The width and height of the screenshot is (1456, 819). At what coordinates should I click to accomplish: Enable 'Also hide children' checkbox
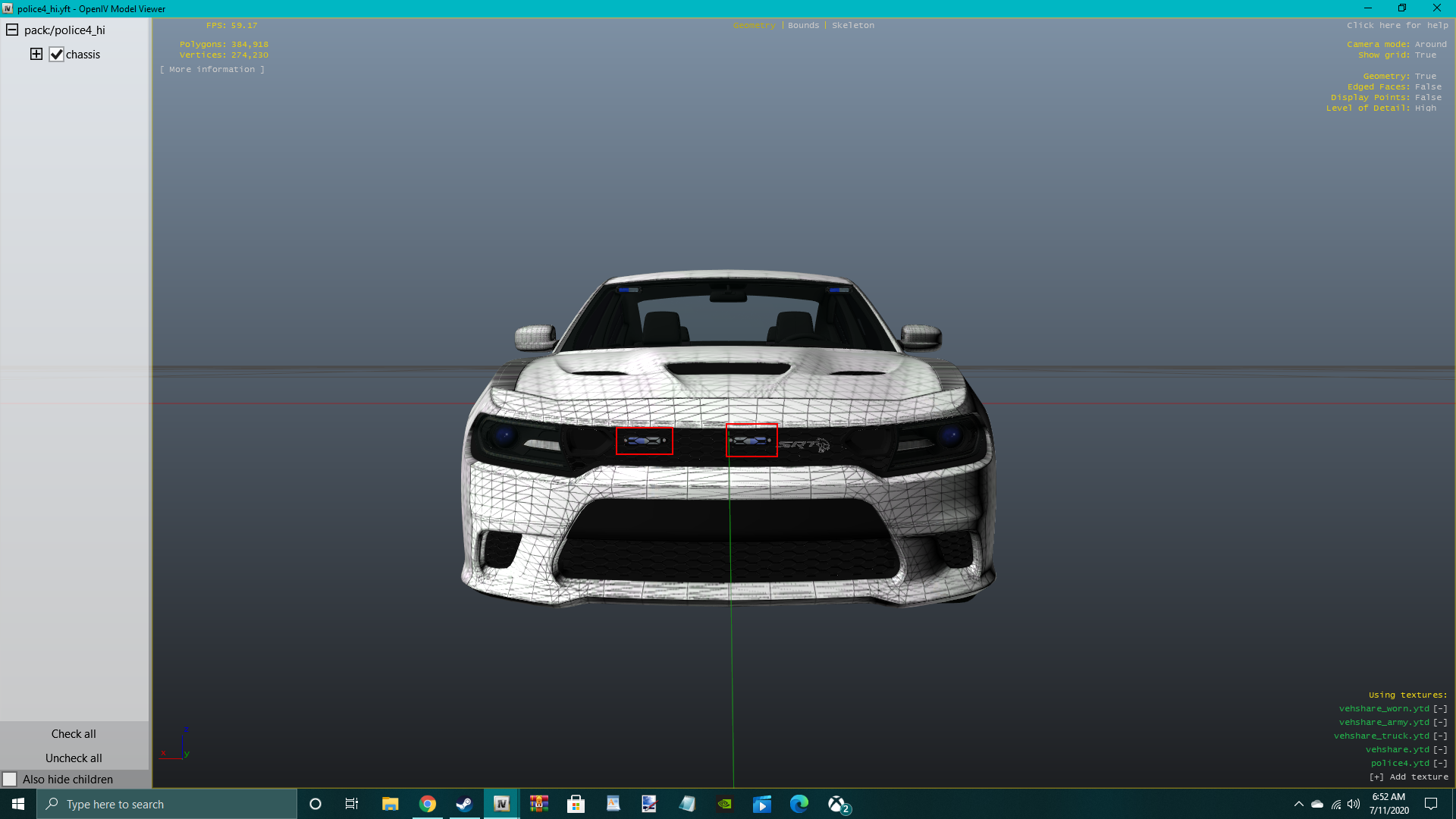click(x=10, y=779)
